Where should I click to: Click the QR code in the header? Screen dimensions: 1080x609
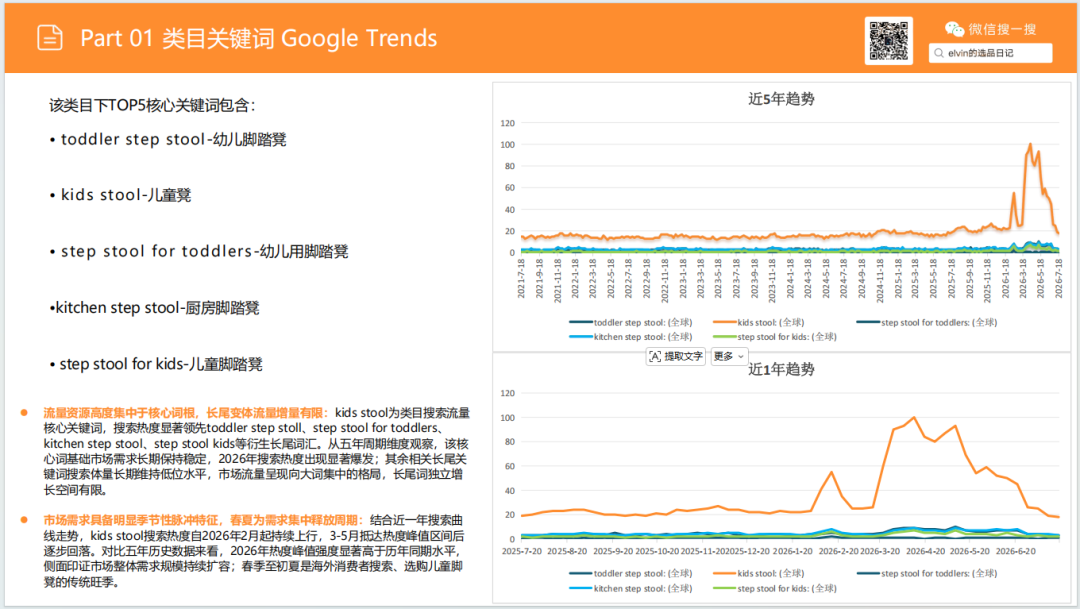889,41
